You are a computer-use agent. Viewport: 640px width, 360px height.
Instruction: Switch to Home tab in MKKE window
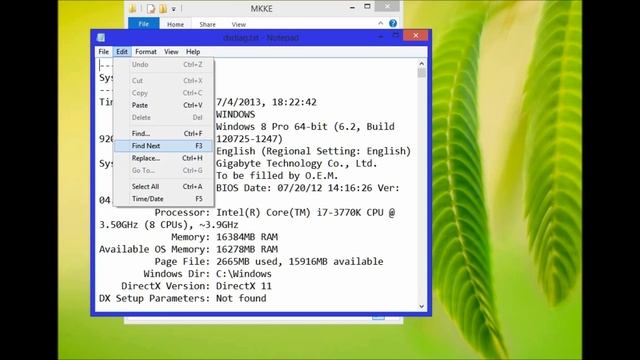(176, 24)
